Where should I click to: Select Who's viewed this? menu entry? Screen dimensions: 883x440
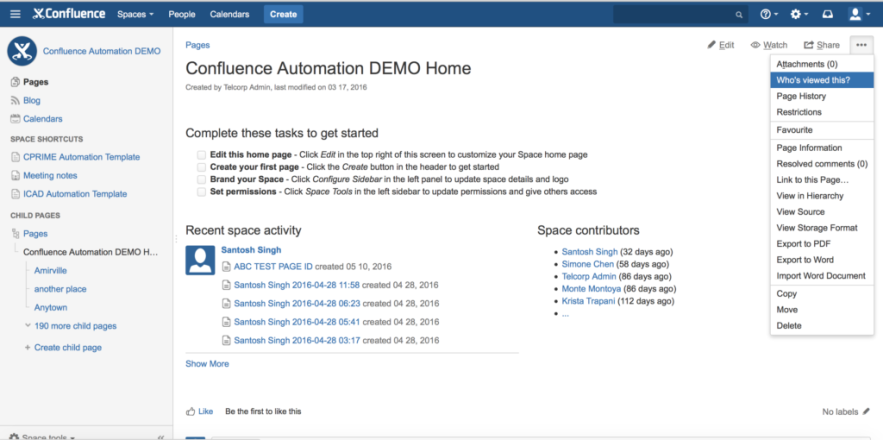[822, 80]
